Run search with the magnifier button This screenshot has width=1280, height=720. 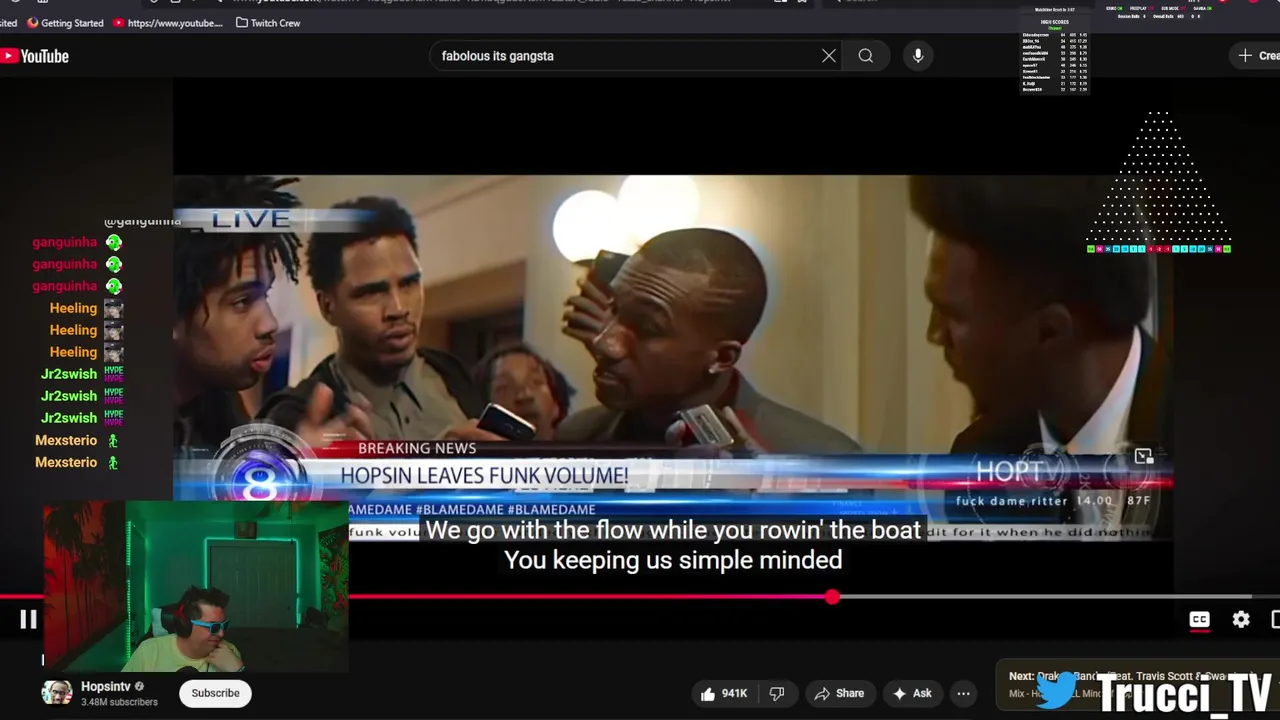pyautogui.click(x=866, y=56)
